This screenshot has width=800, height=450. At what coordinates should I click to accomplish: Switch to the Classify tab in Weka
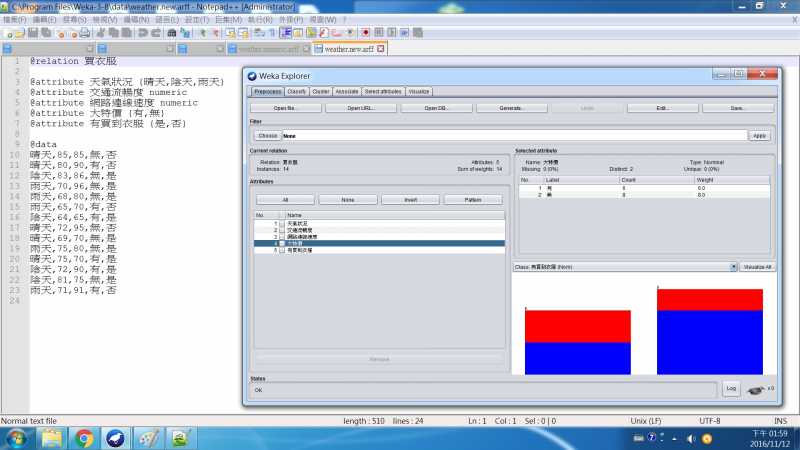[x=296, y=92]
